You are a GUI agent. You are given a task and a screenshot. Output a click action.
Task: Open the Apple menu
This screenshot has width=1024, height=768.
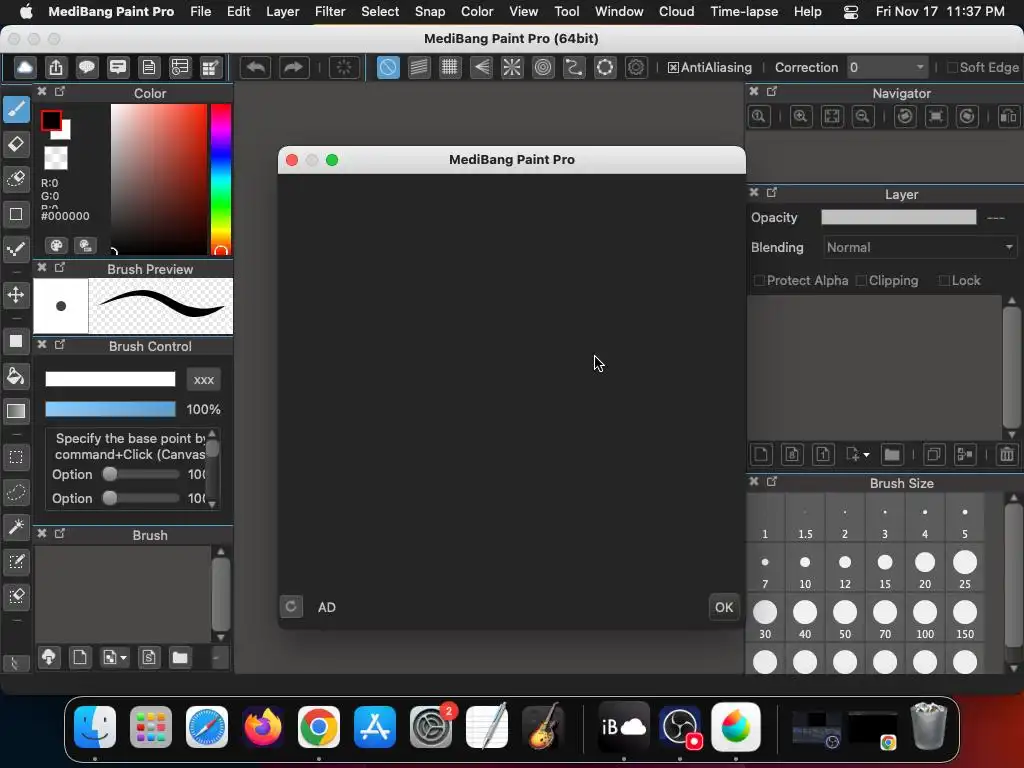point(26,11)
